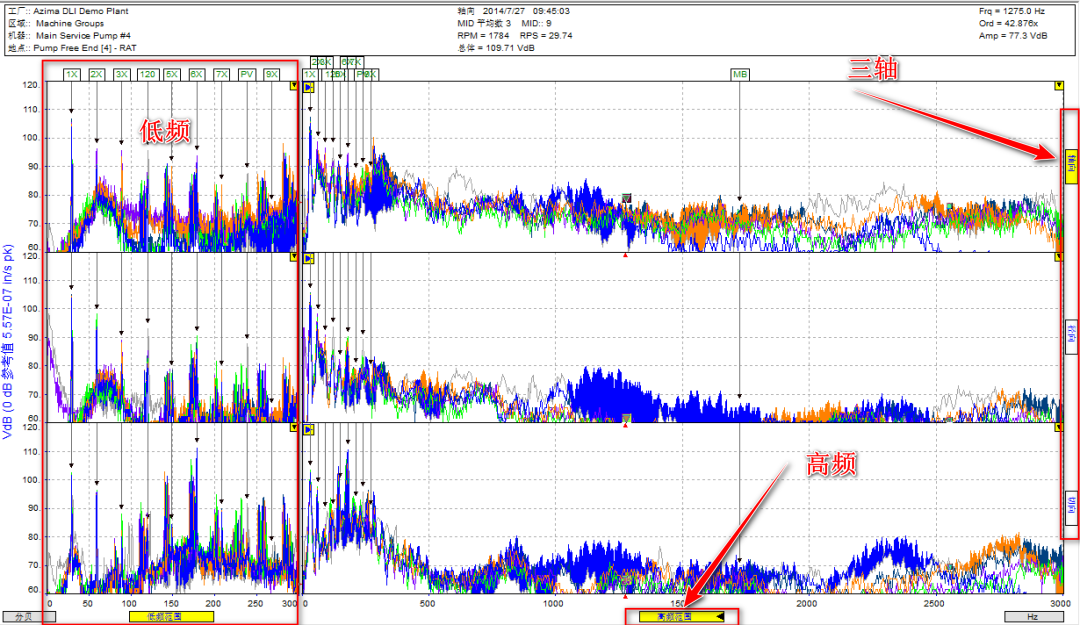
Task: Click the 120 frequency marker label
Action: coord(147,73)
